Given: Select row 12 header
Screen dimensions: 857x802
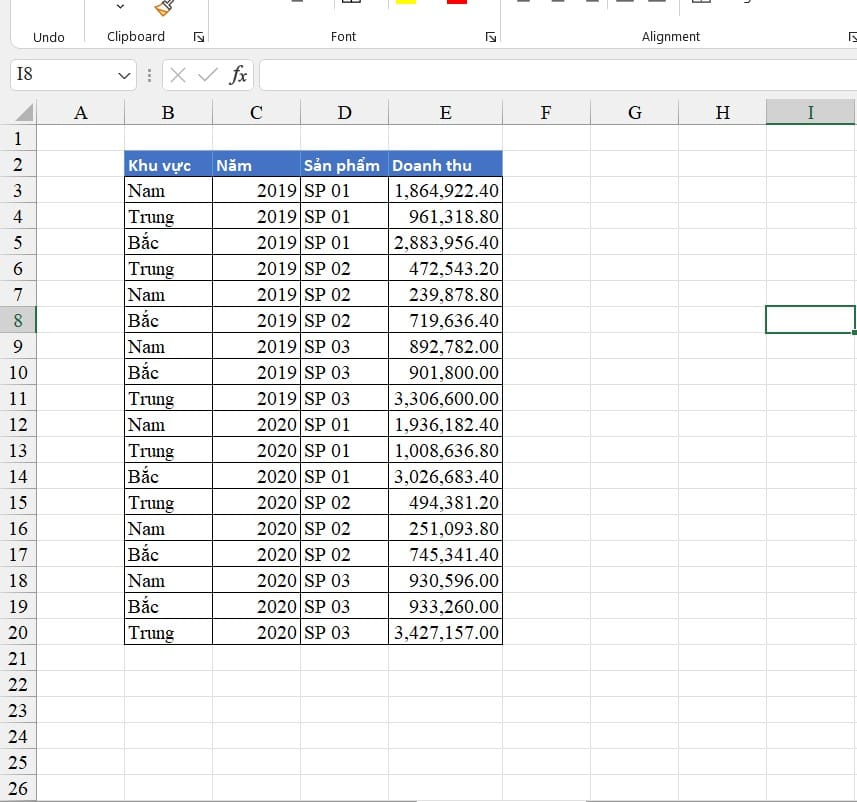Looking at the screenshot, I should 18,424.
